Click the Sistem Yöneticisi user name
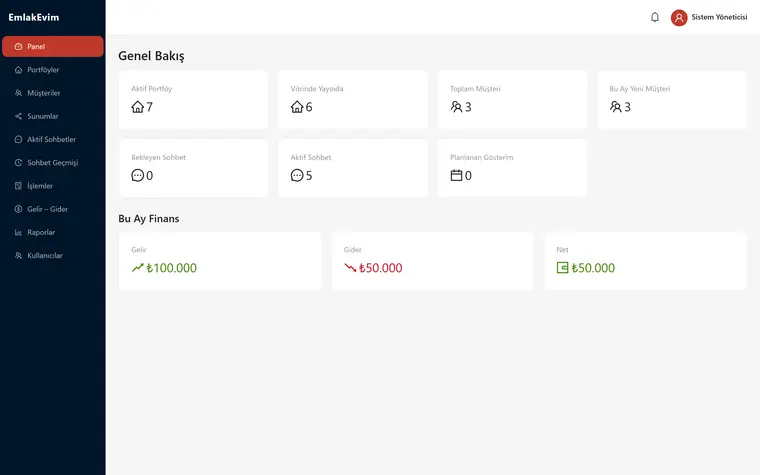The image size is (760, 475). [x=719, y=17]
